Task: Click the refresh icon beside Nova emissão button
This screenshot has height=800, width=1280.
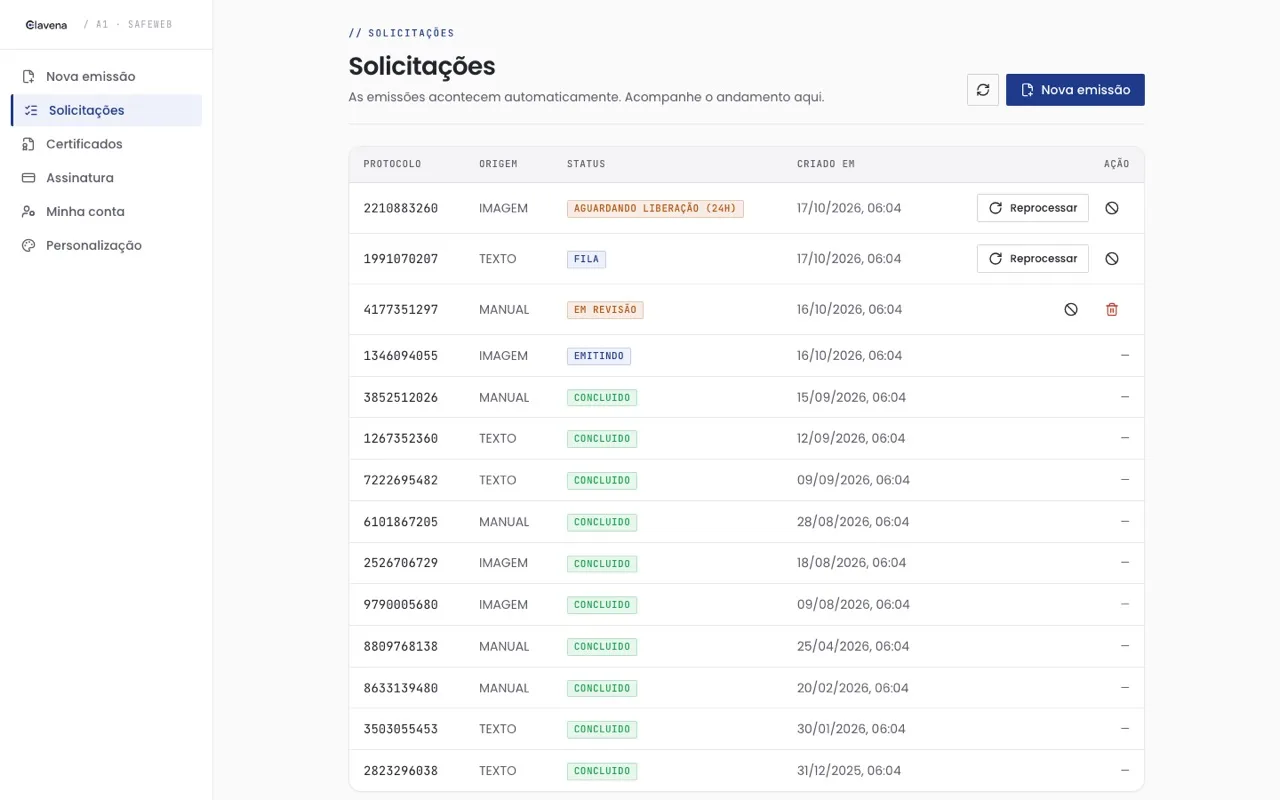Action: 983,90
